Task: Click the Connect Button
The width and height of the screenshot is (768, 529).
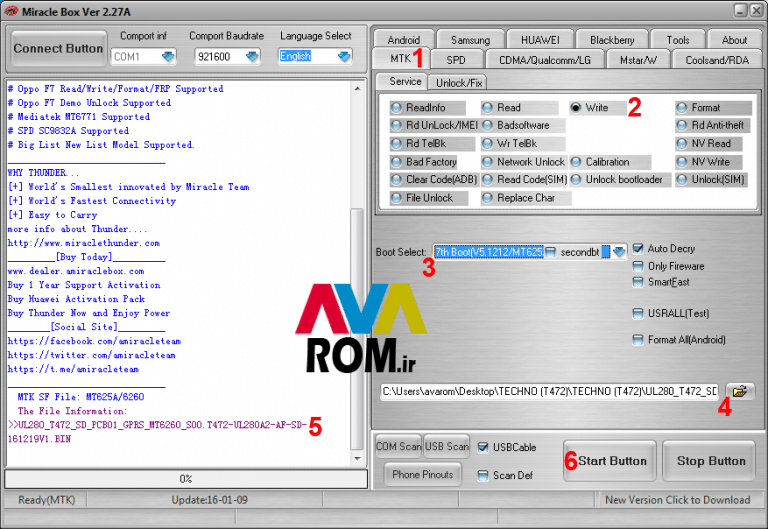Action: (x=58, y=48)
